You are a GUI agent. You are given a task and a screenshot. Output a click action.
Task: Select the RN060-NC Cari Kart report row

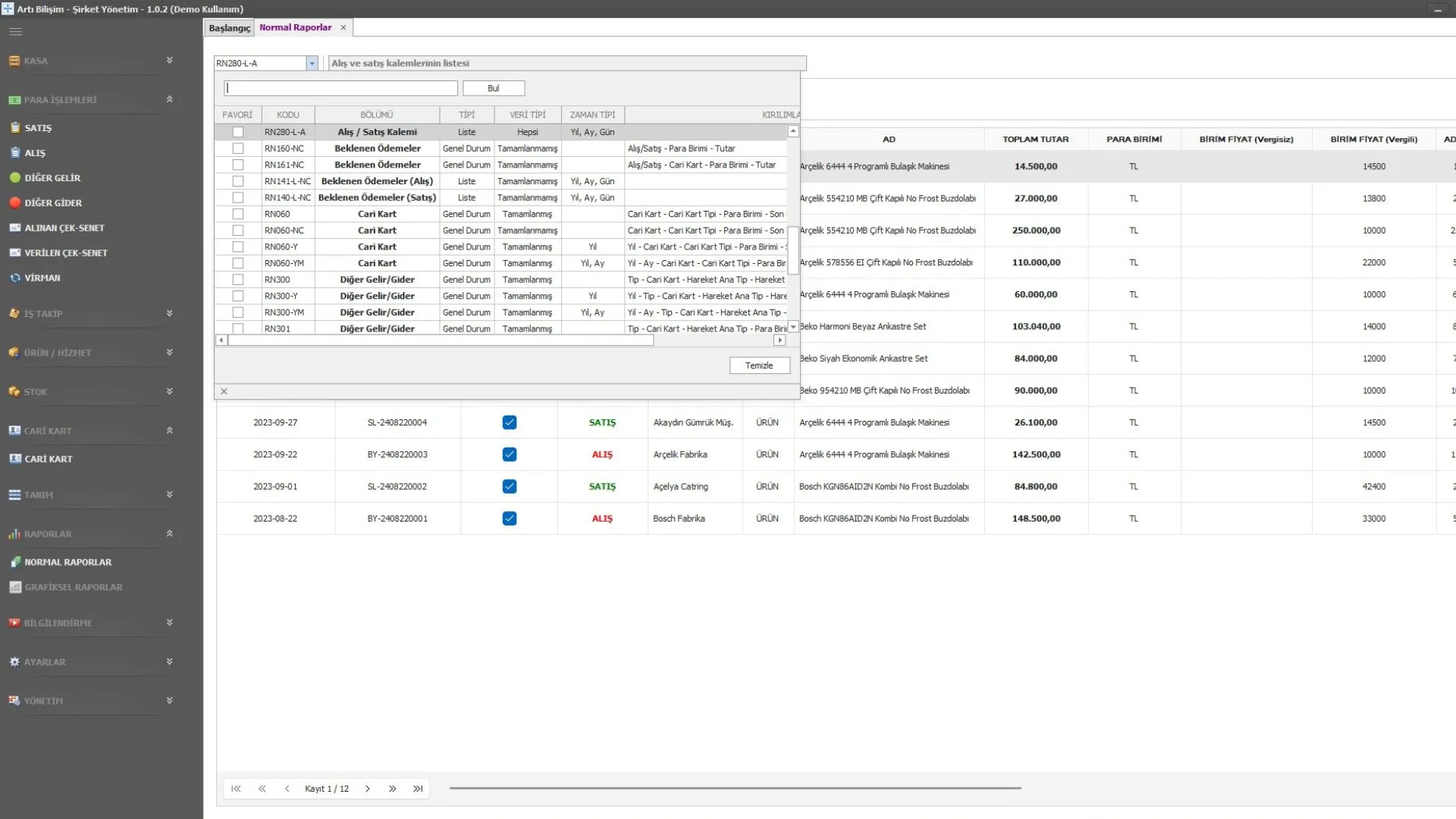(x=501, y=231)
